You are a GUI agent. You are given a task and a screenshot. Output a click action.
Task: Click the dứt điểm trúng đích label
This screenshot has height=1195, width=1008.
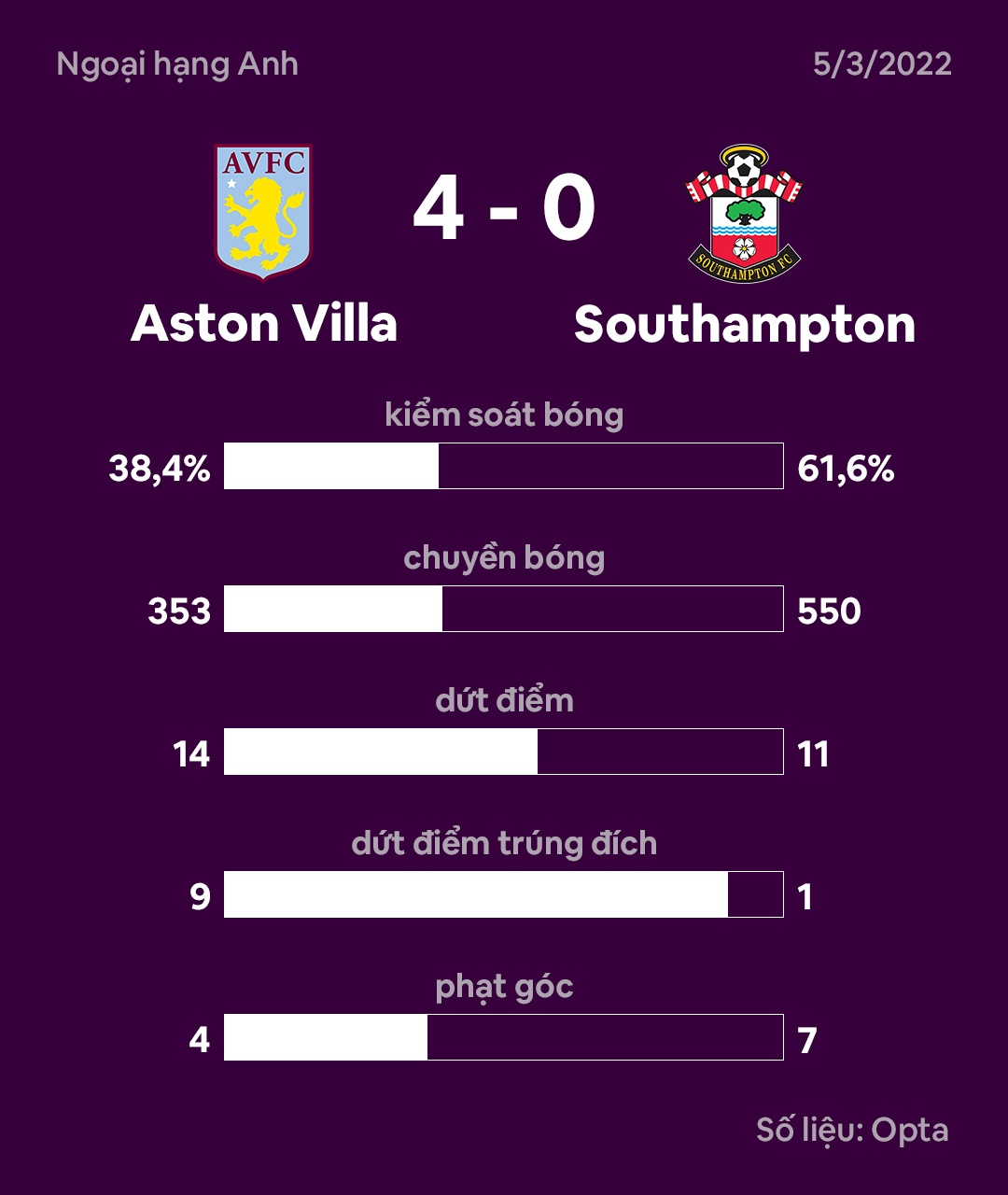504,843
